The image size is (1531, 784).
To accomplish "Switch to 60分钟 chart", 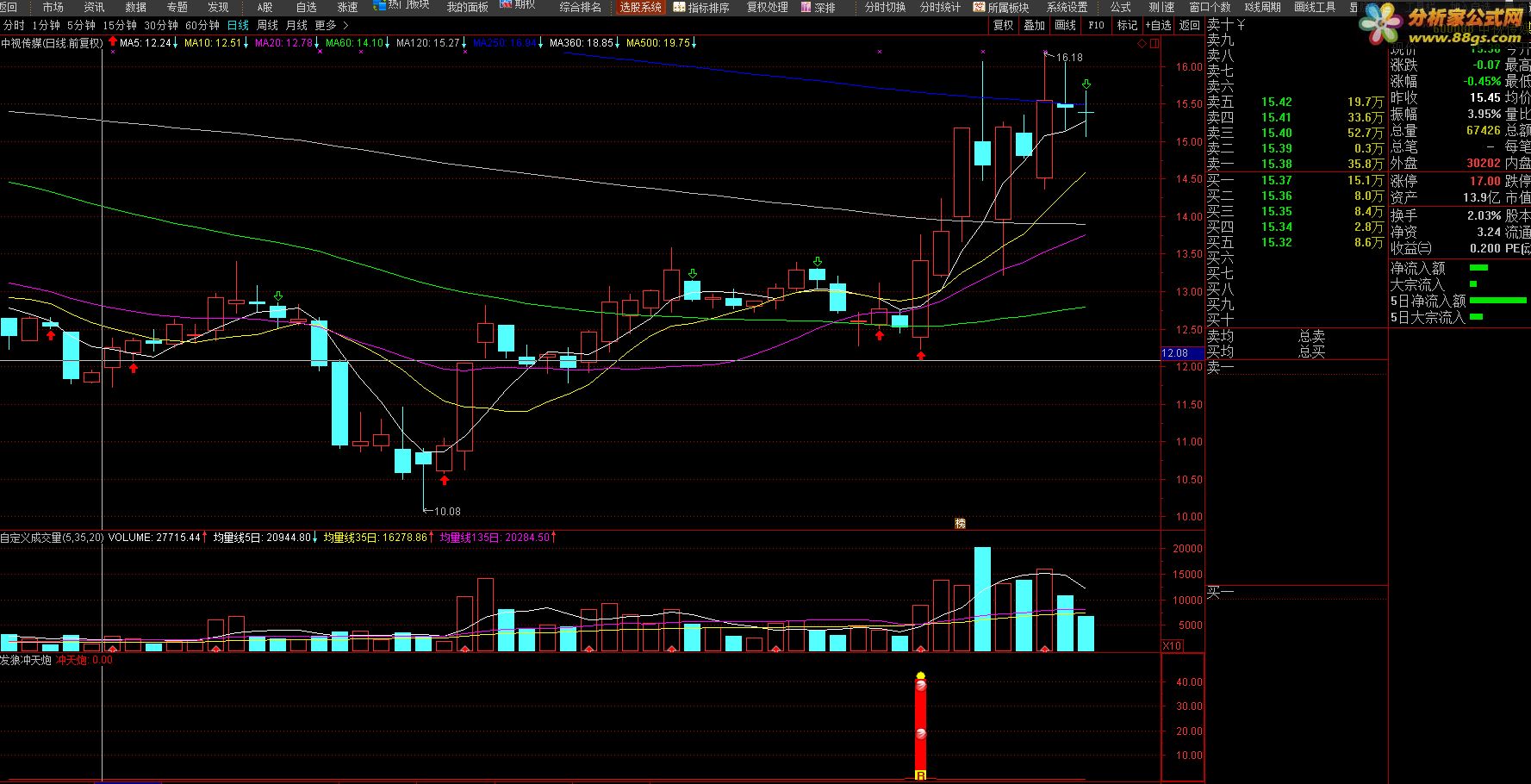I will pos(202,26).
